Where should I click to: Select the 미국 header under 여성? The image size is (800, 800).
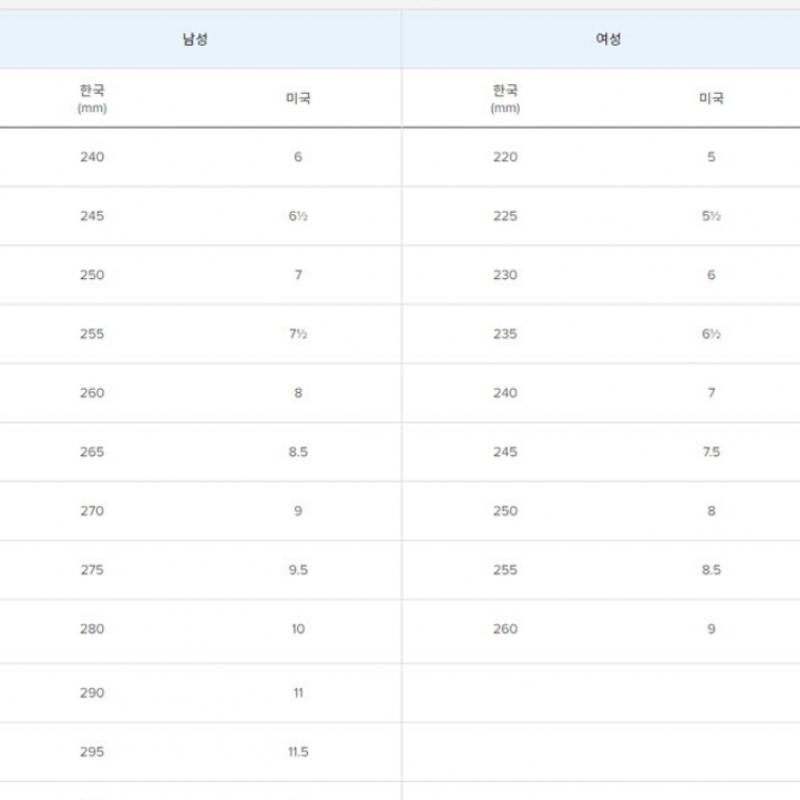tap(711, 98)
